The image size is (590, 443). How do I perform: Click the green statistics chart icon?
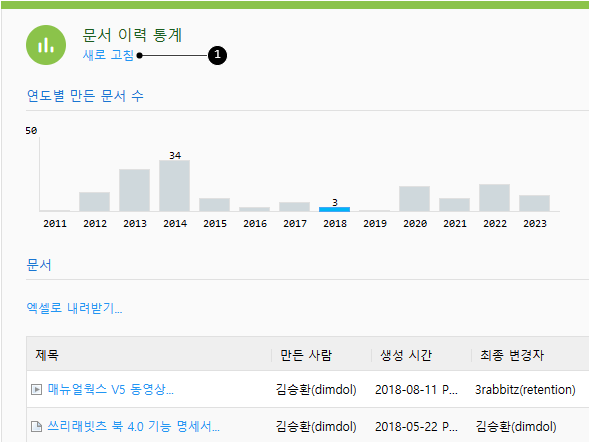(x=46, y=45)
